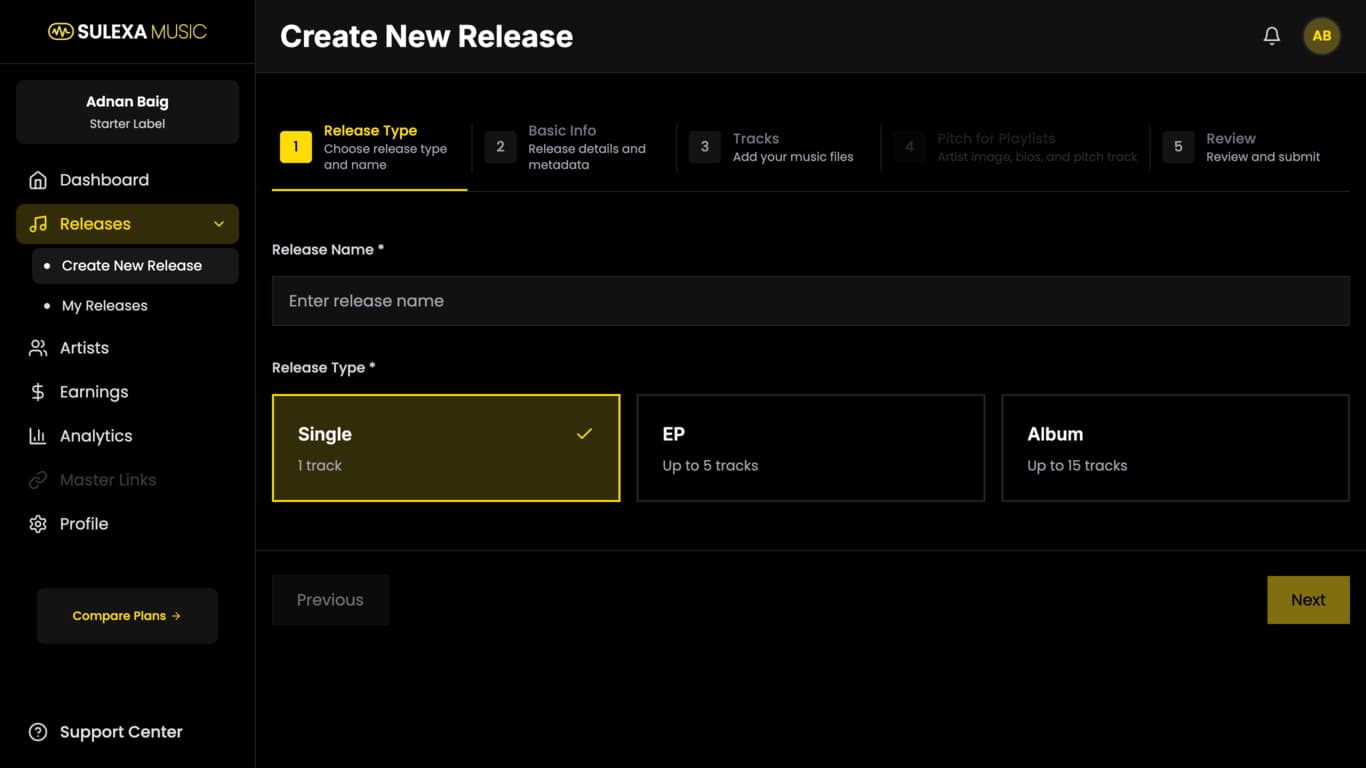
Task: Open the Master Links page
Action: pos(127,480)
